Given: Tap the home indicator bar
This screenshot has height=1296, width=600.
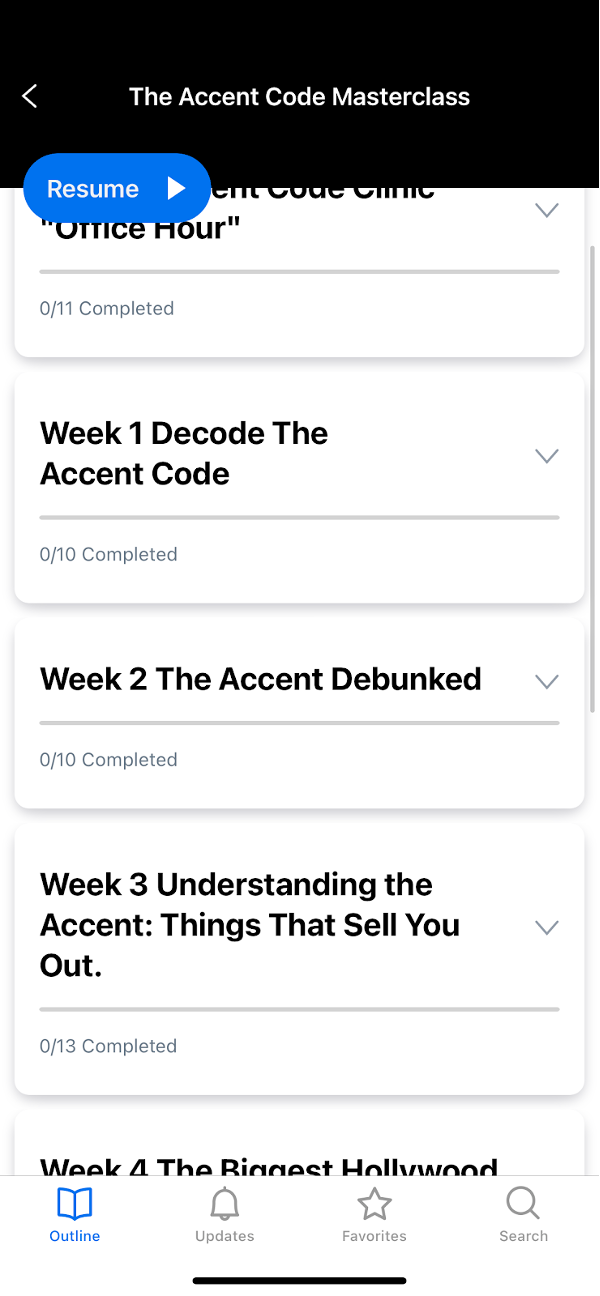Looking at the screenshot, I should pos(299,1280).
